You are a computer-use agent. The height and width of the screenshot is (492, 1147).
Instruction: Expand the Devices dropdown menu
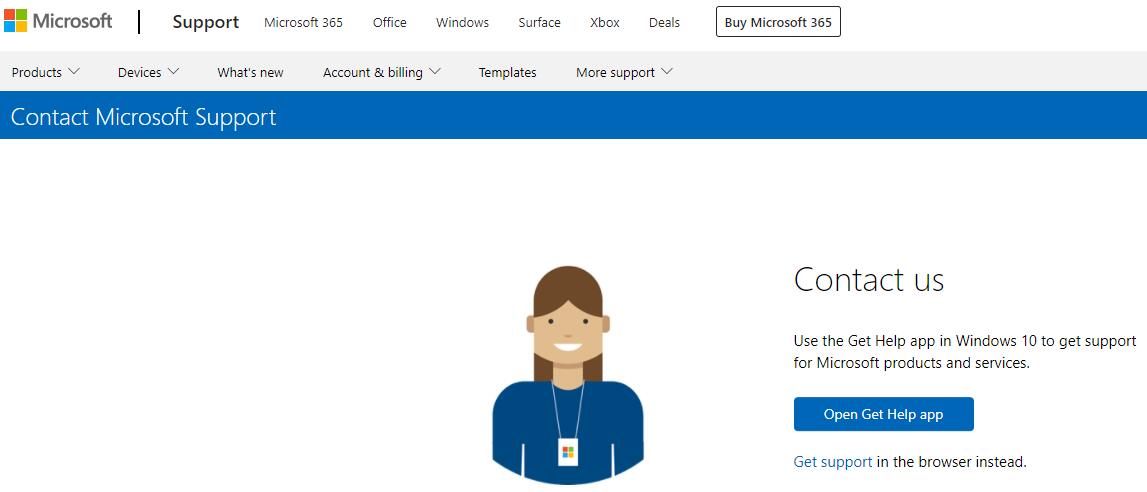coord(148,72)
